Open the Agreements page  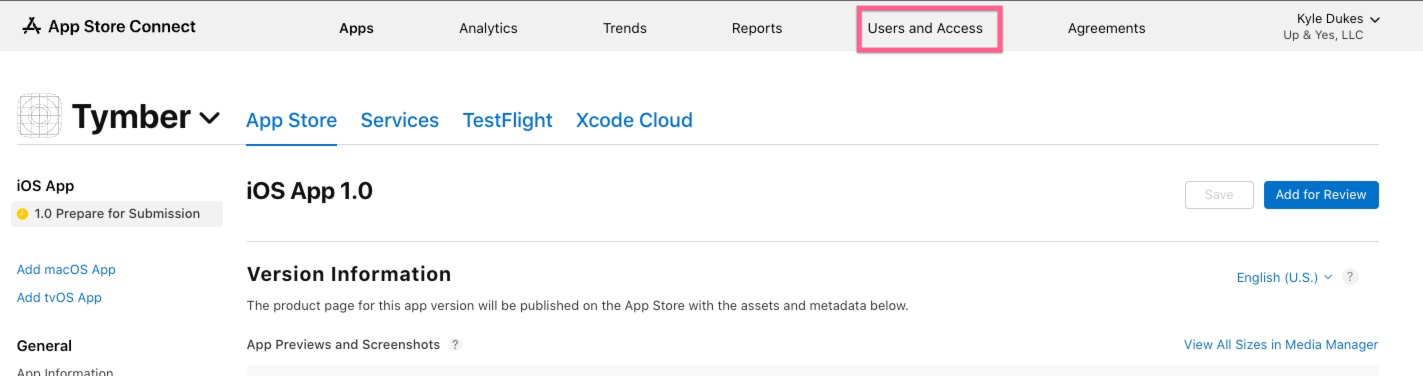pyautogui.click(x=1106, y=28)
